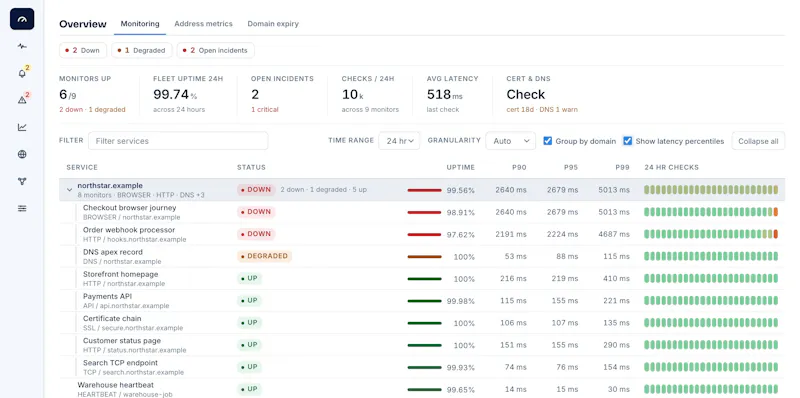
Task: Click the 4687 ms P99 value
Action: [x=614, y=235]
